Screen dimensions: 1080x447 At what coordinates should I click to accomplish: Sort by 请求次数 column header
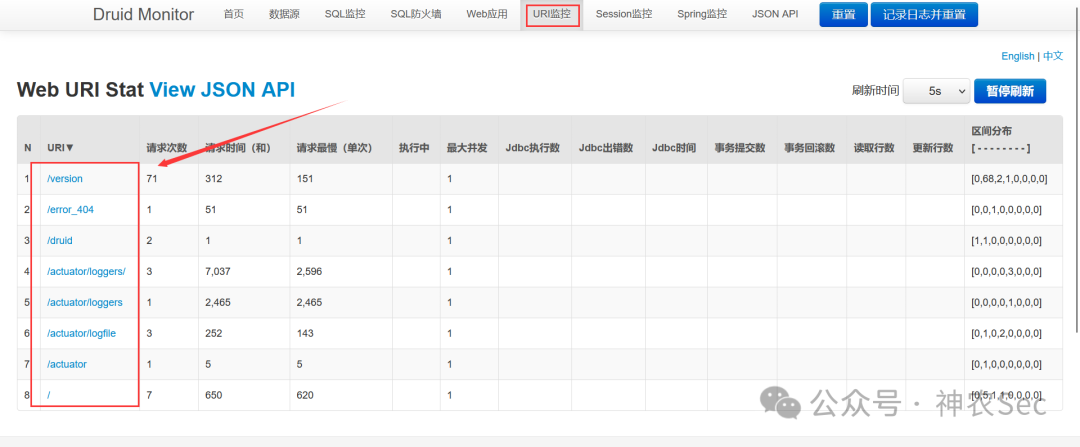167,147
